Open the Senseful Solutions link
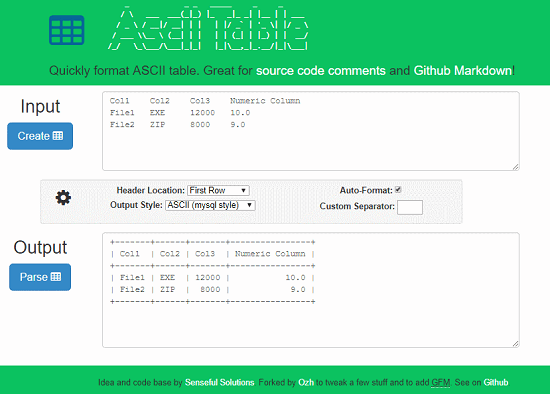The width and height of the screenshot is (550, 394). coord(220,382)
